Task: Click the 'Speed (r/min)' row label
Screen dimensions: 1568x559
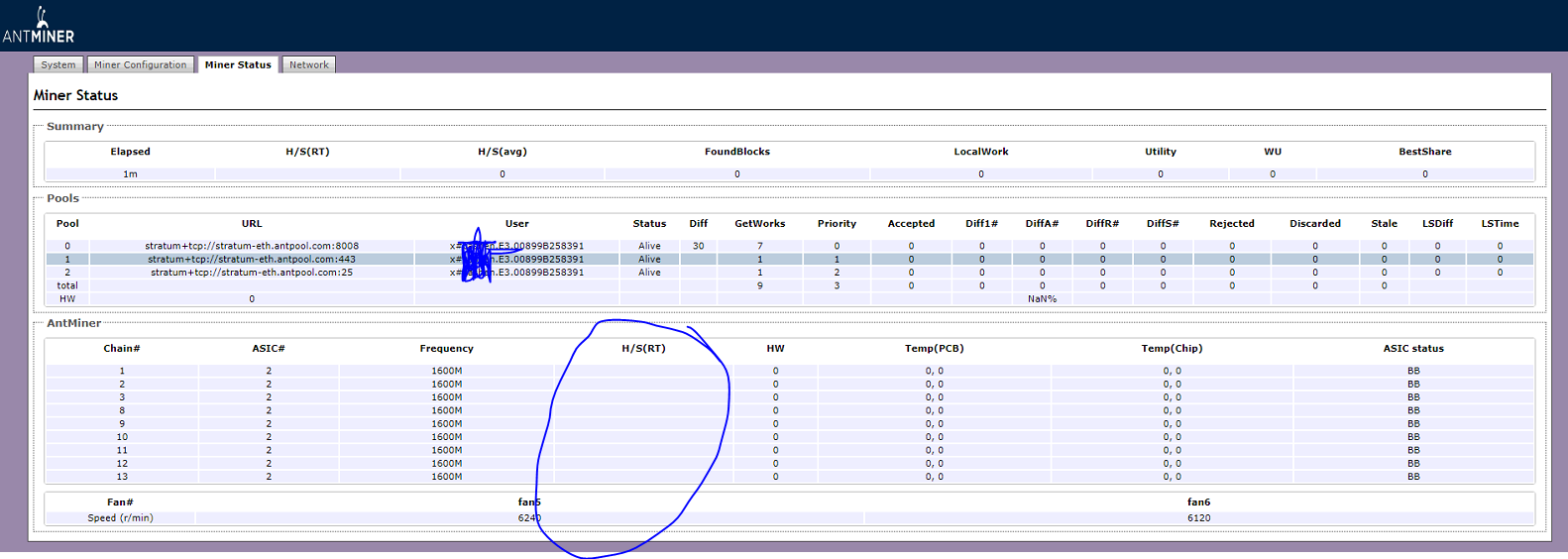Action: coord(120,518)
